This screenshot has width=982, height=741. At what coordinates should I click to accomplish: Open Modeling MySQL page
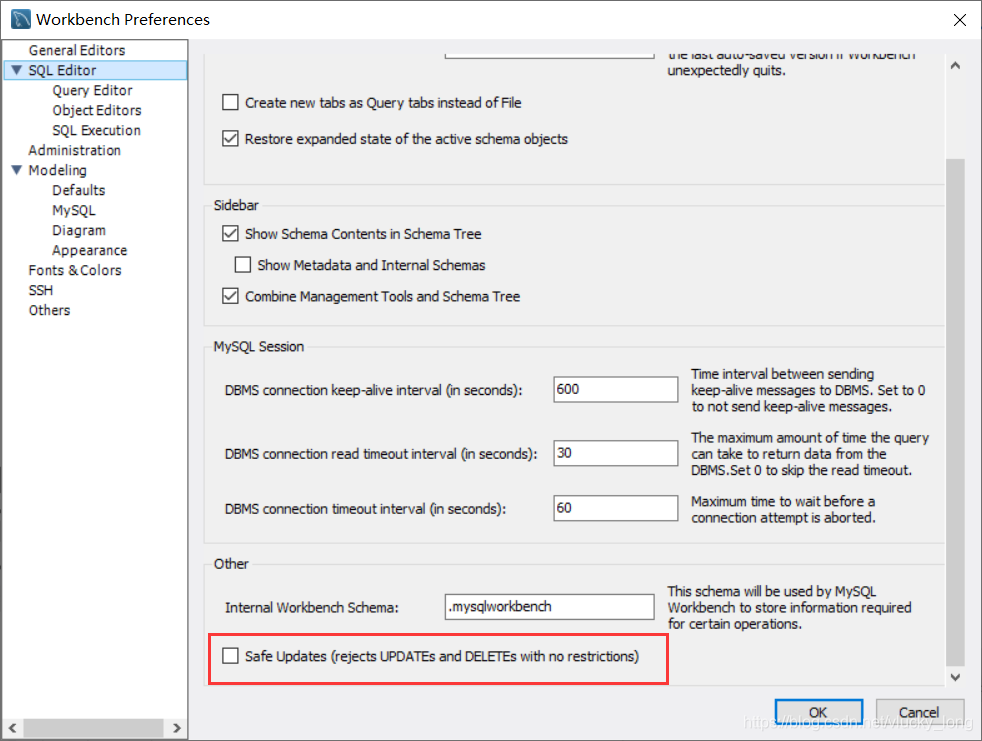74,210
